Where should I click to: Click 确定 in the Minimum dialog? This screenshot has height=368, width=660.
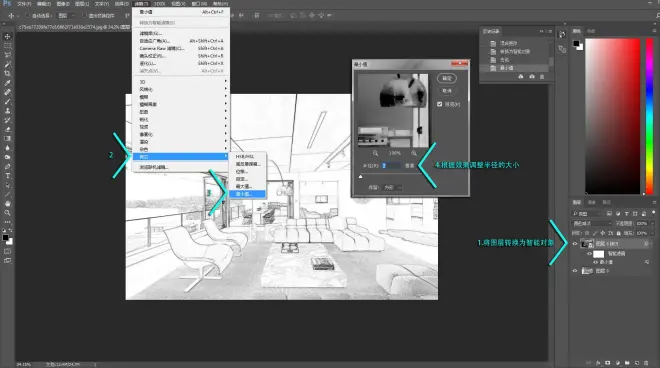[447, 78]
